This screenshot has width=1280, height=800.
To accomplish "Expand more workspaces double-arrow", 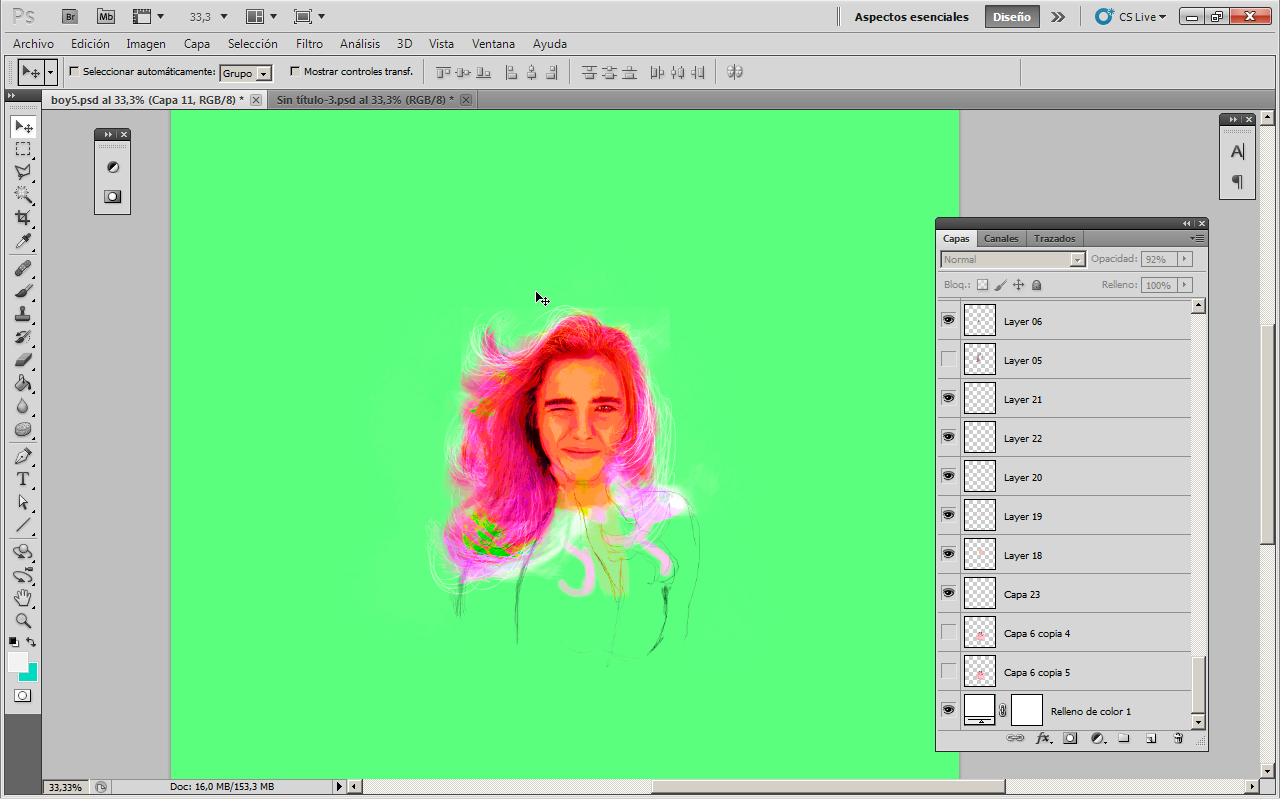I will click(x=1058, y=17).
